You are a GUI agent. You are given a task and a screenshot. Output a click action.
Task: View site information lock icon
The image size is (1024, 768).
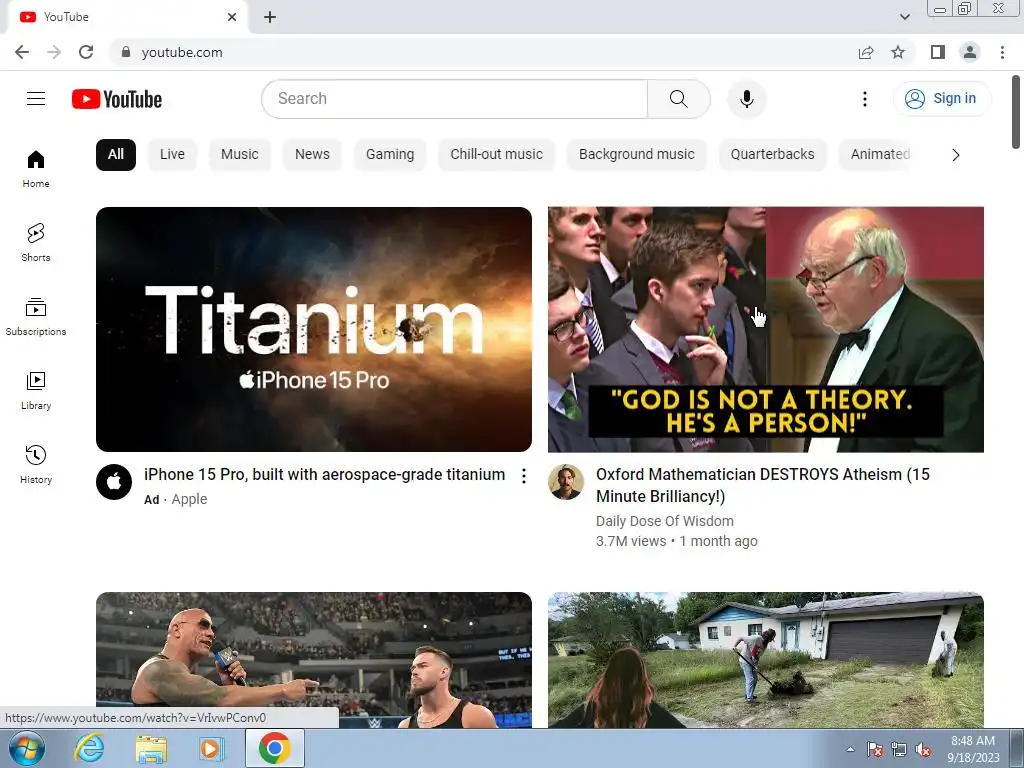pyautogui.click(x=126, y=52)
